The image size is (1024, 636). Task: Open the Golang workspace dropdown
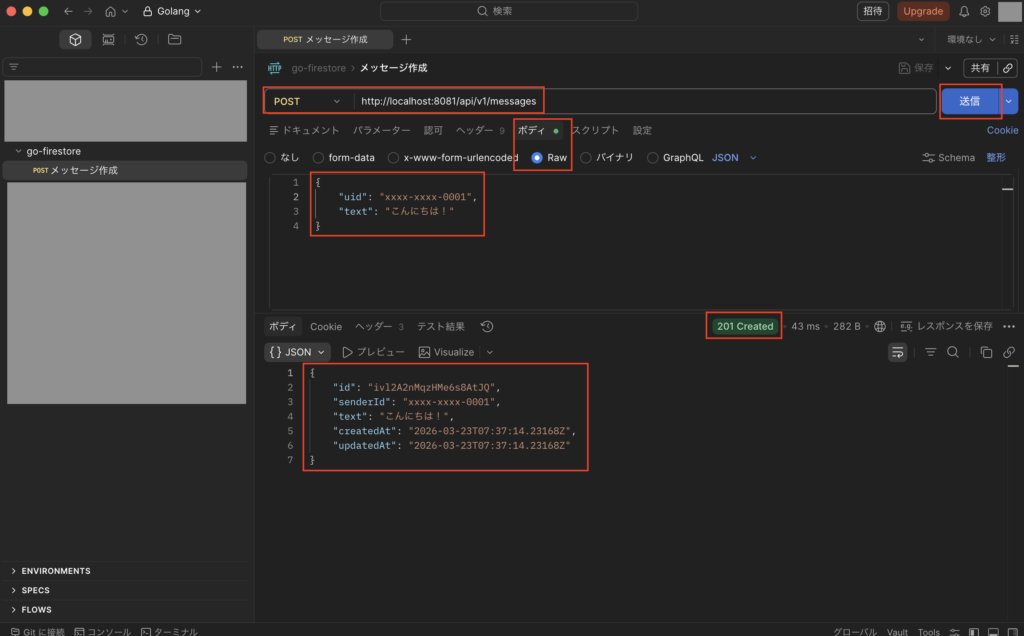(x=171, y=11)
